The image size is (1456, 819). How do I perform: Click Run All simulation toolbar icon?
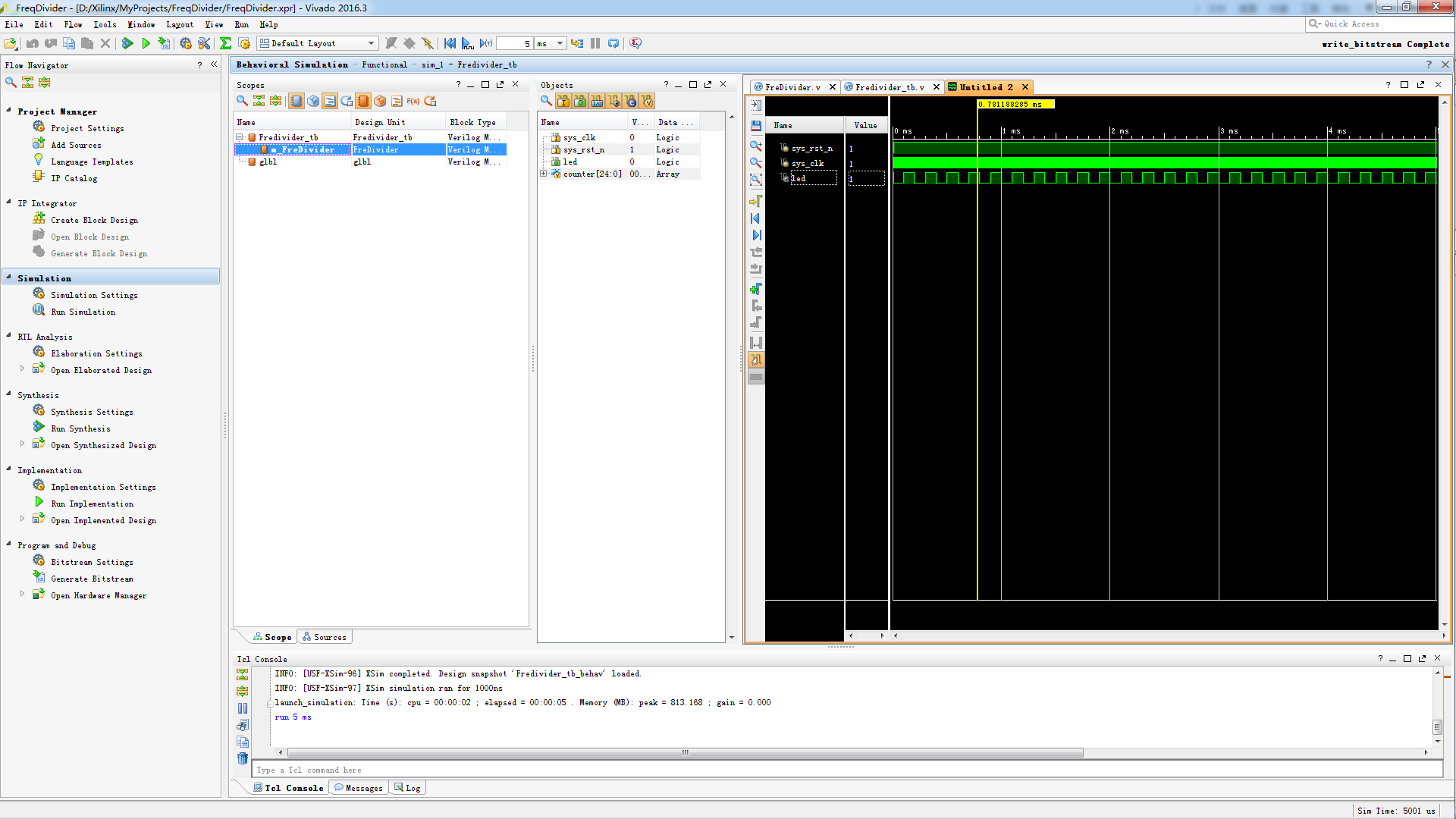coord(467,43)
